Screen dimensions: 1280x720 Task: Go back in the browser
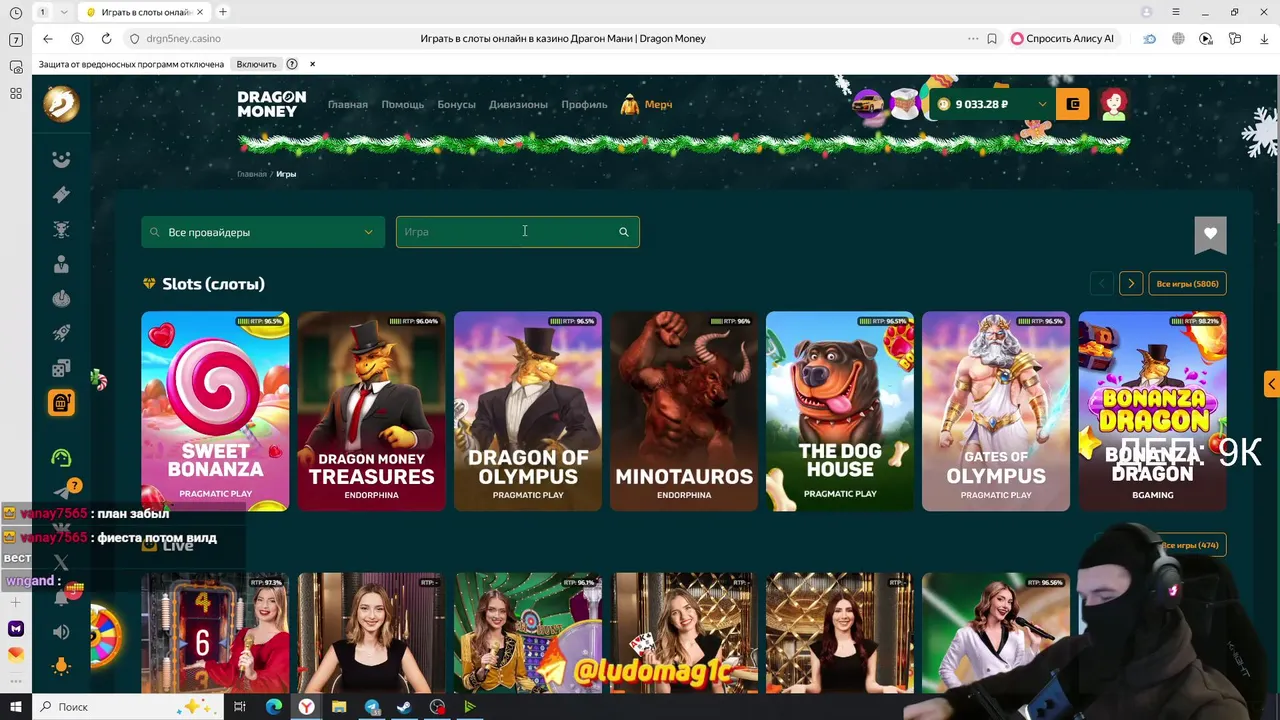pyautogui.click(x=48, y=39)
